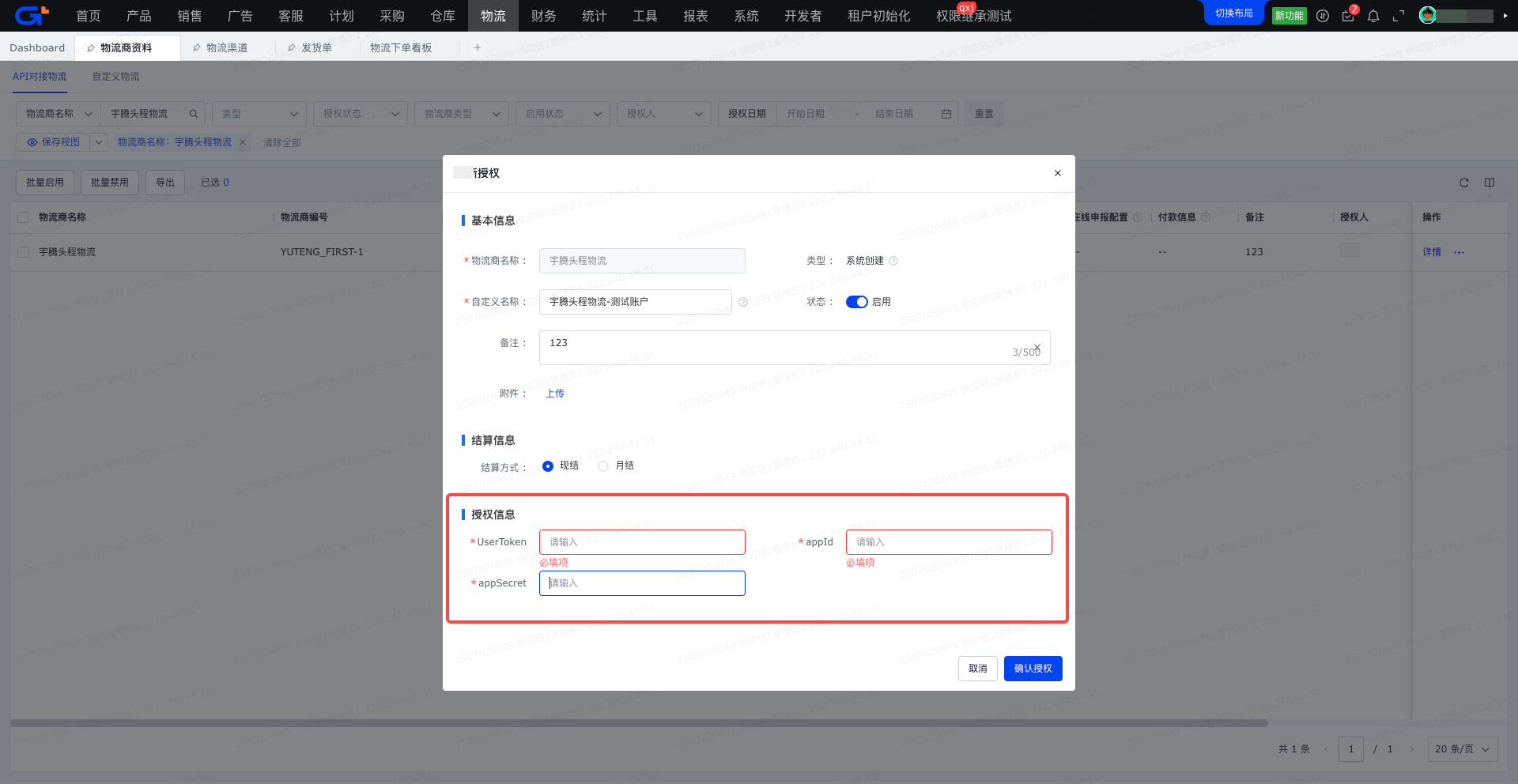Click 清除全部 filters link
1518x784 pixels.
coord(282,143)
